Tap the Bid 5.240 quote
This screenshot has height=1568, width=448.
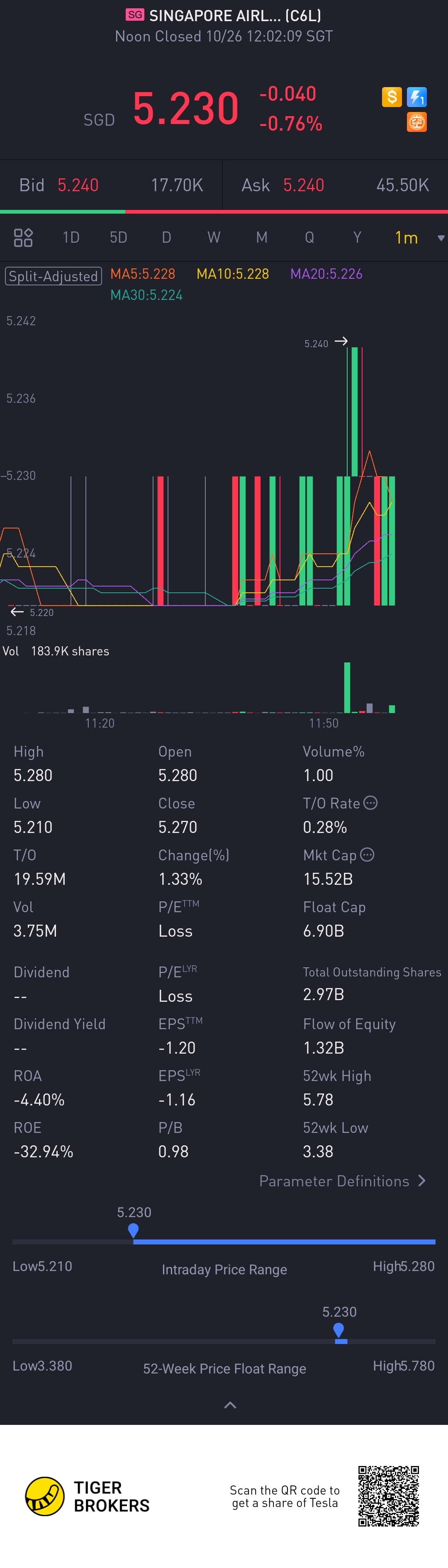tap(59, 185)
